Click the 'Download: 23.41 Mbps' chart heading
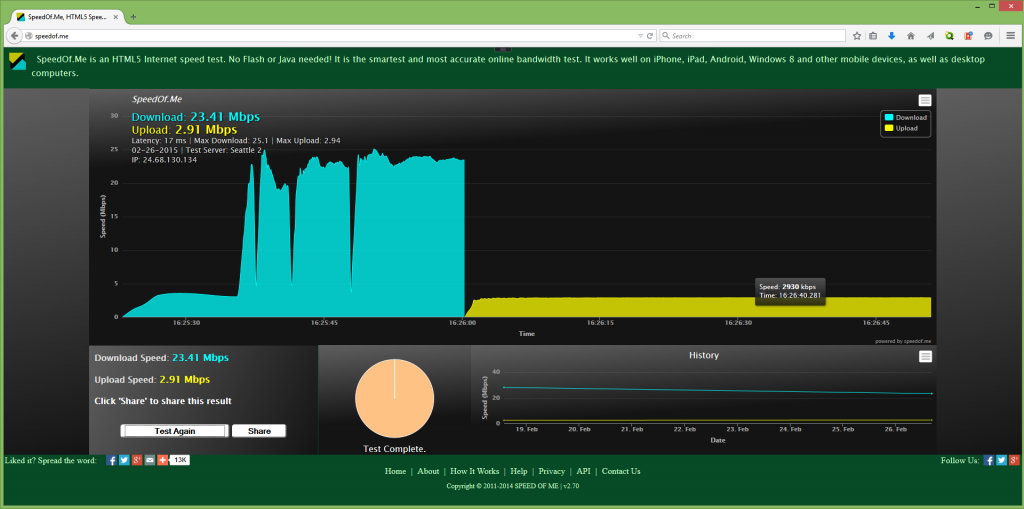The image size is (1024, 509). pyautogui.click(x=196, y=117)
